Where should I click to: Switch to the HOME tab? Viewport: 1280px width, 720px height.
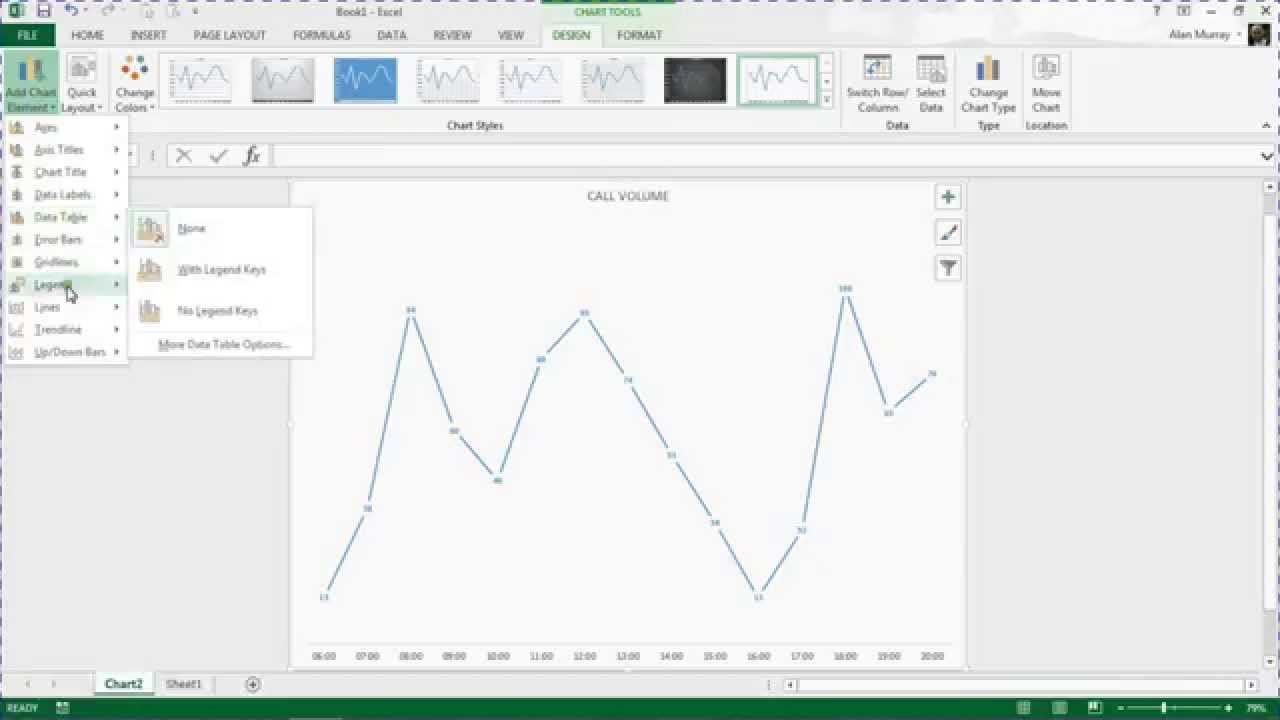pos(87,35)
